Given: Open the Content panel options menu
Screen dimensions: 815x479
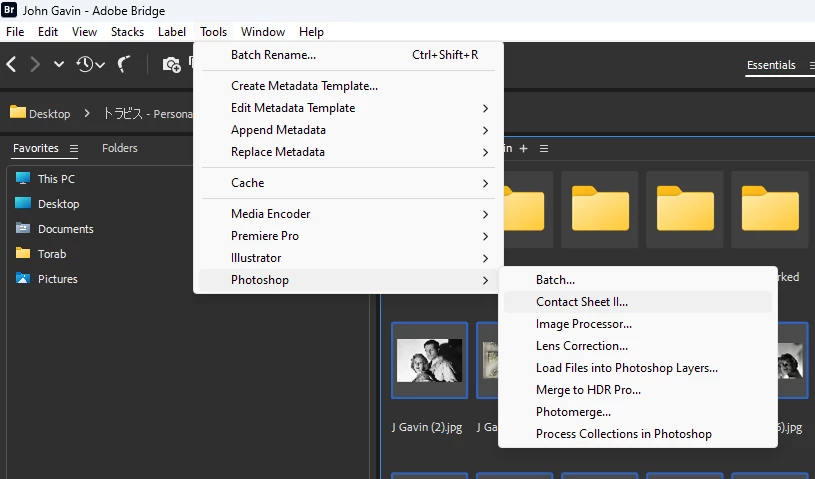Looking at the screenshot, I should click(544, 149).
